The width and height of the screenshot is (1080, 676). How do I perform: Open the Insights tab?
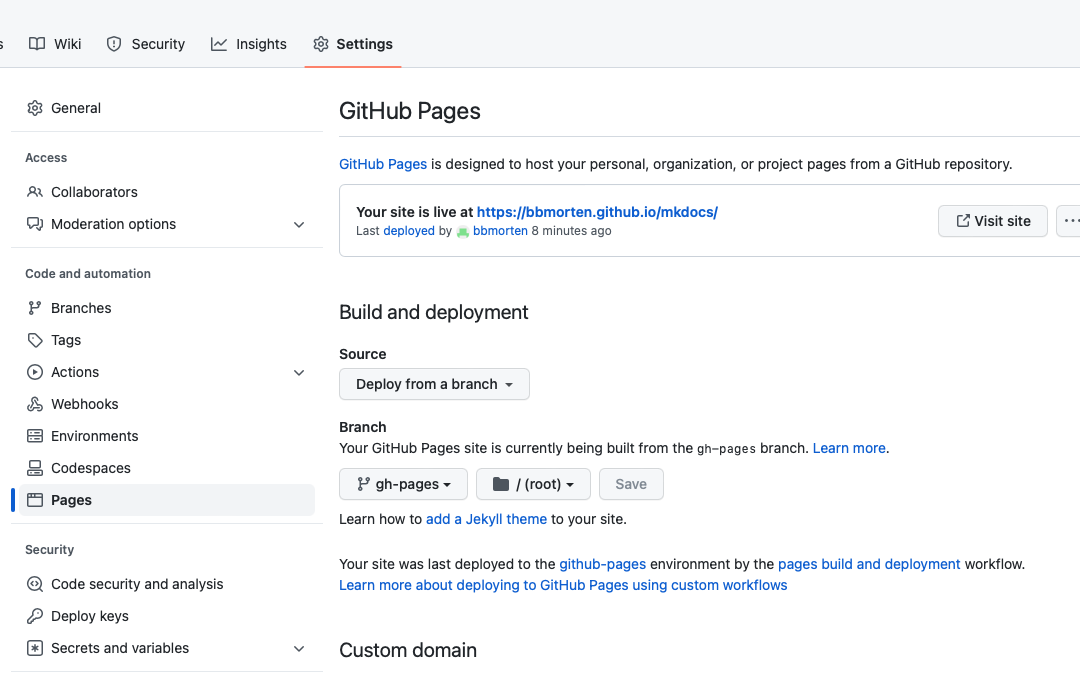point(249,44)
